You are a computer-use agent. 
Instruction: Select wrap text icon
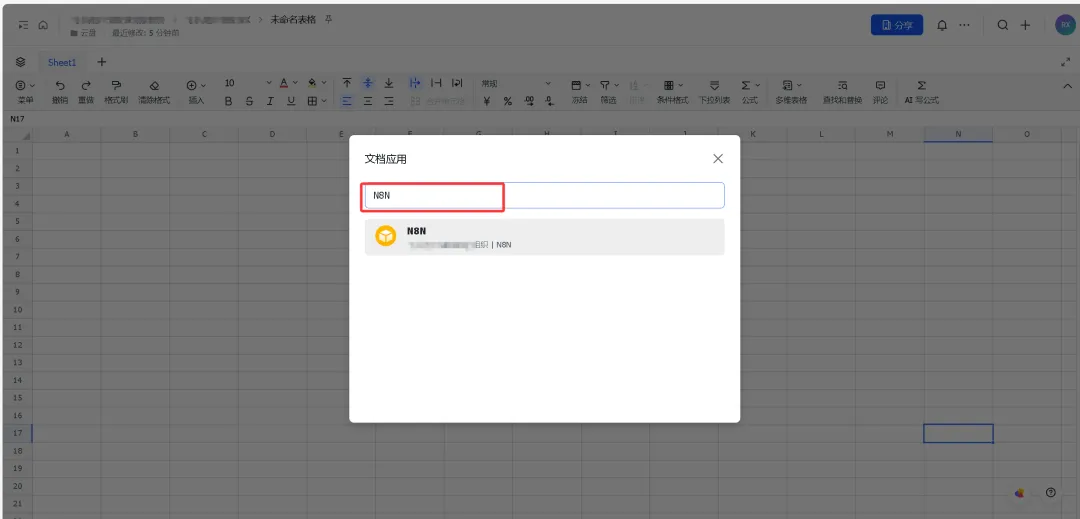457,83
